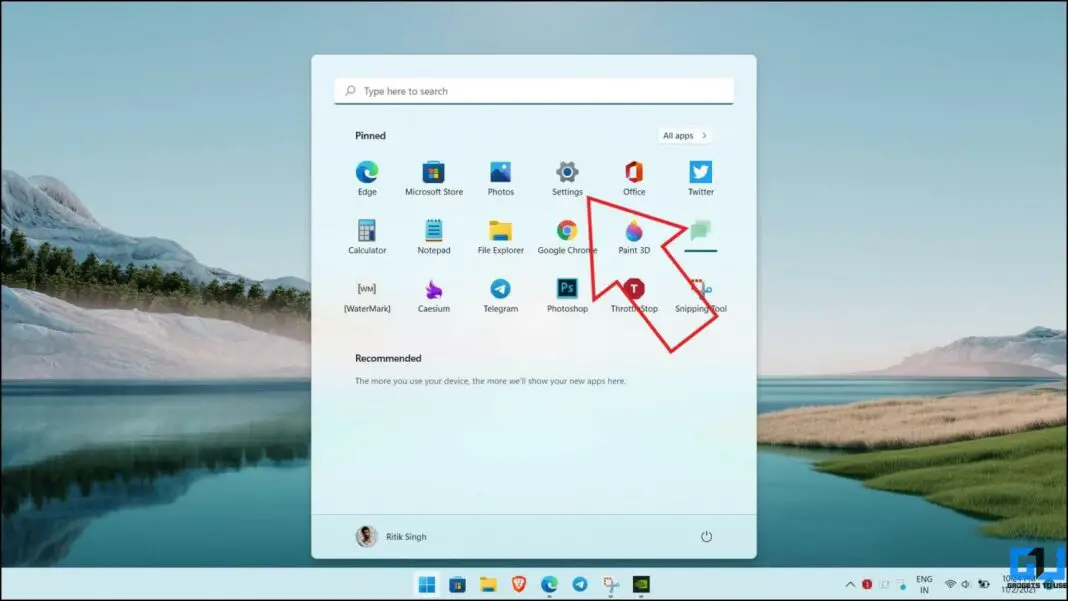1068x601 pixels.
Task: Open Notepad from the Start menu
Action: click(433, 234)
